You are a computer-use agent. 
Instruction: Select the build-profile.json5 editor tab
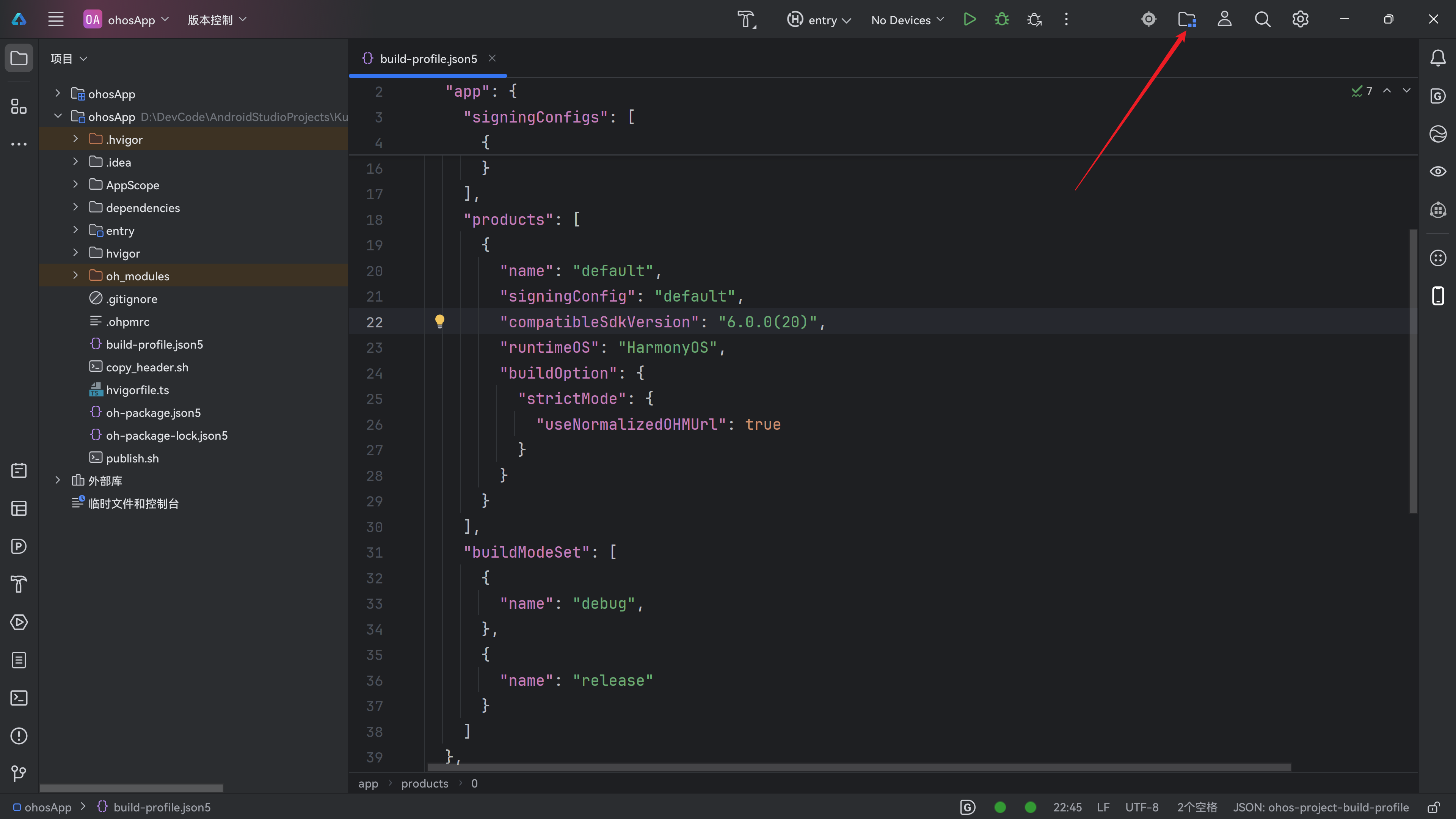428,59
